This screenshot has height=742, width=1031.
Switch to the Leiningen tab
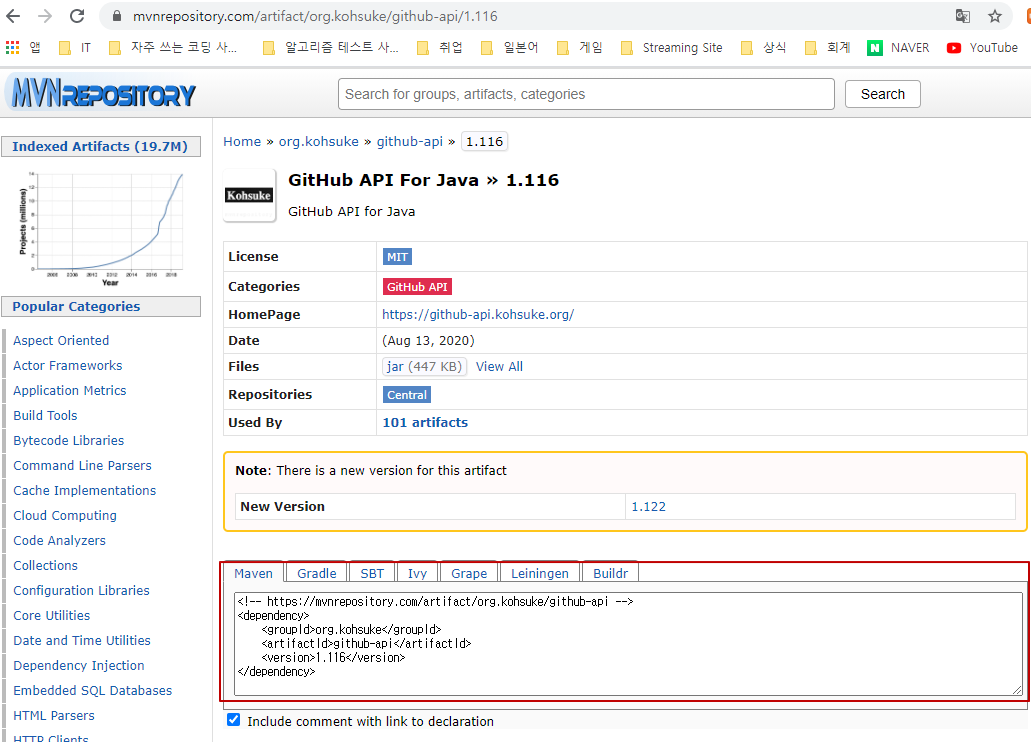(539, 573)
